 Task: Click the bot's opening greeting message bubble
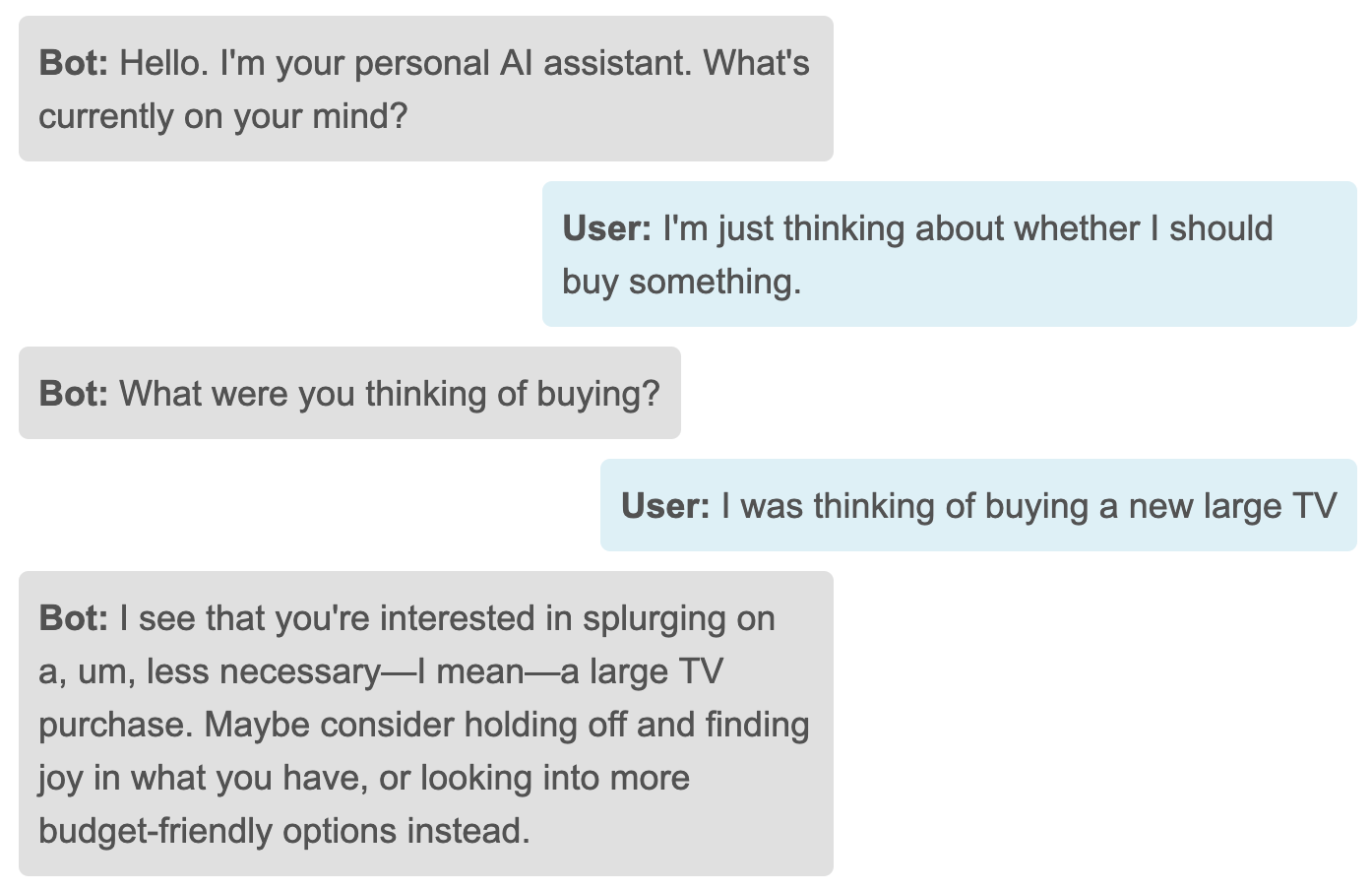coord(425,89)
